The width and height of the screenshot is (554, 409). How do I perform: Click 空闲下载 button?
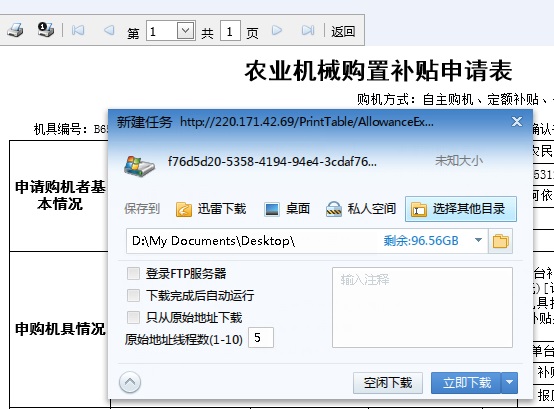(x=388, y=383)
